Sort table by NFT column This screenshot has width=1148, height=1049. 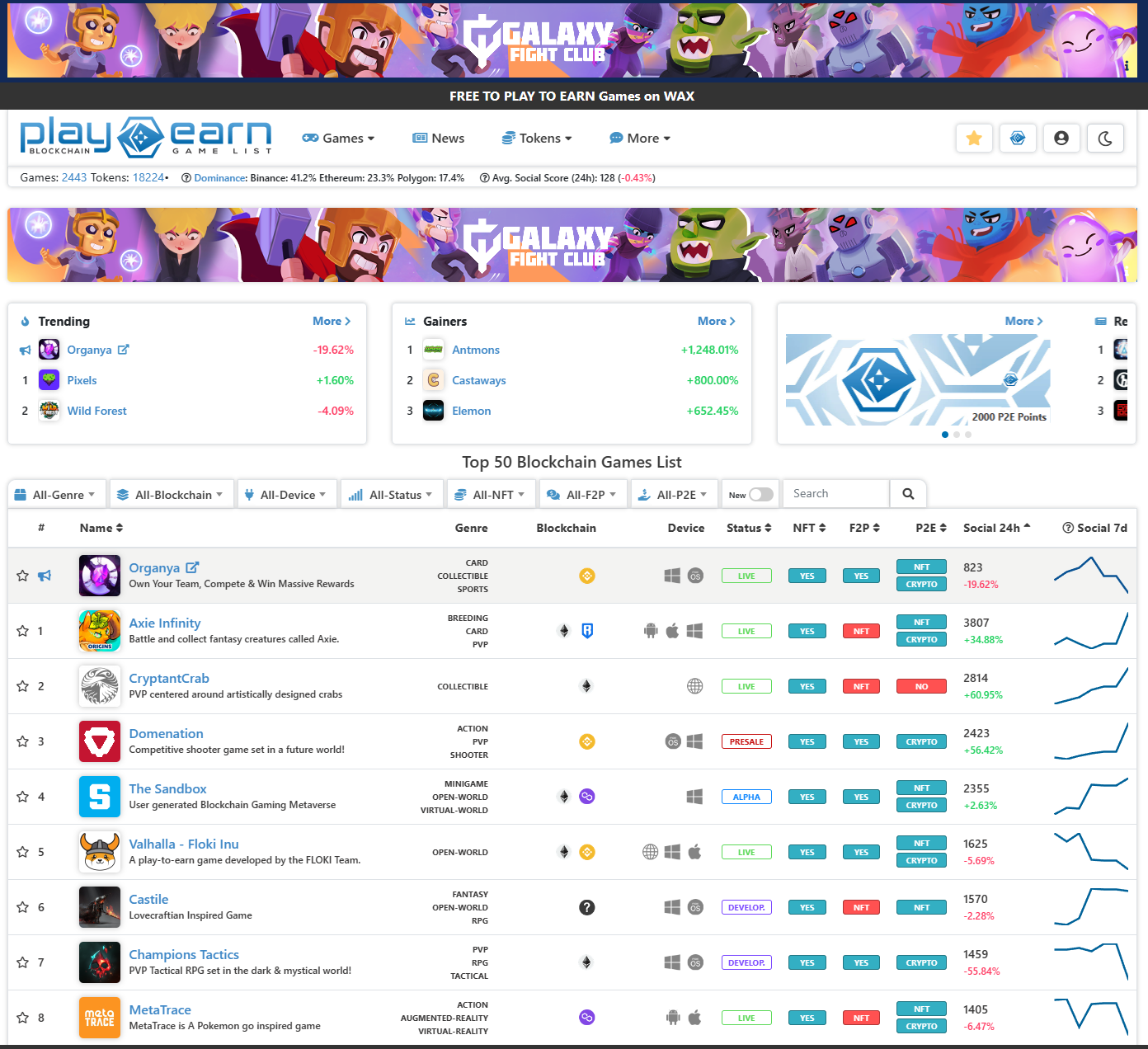pyautogui.click(x=809, y=528)
